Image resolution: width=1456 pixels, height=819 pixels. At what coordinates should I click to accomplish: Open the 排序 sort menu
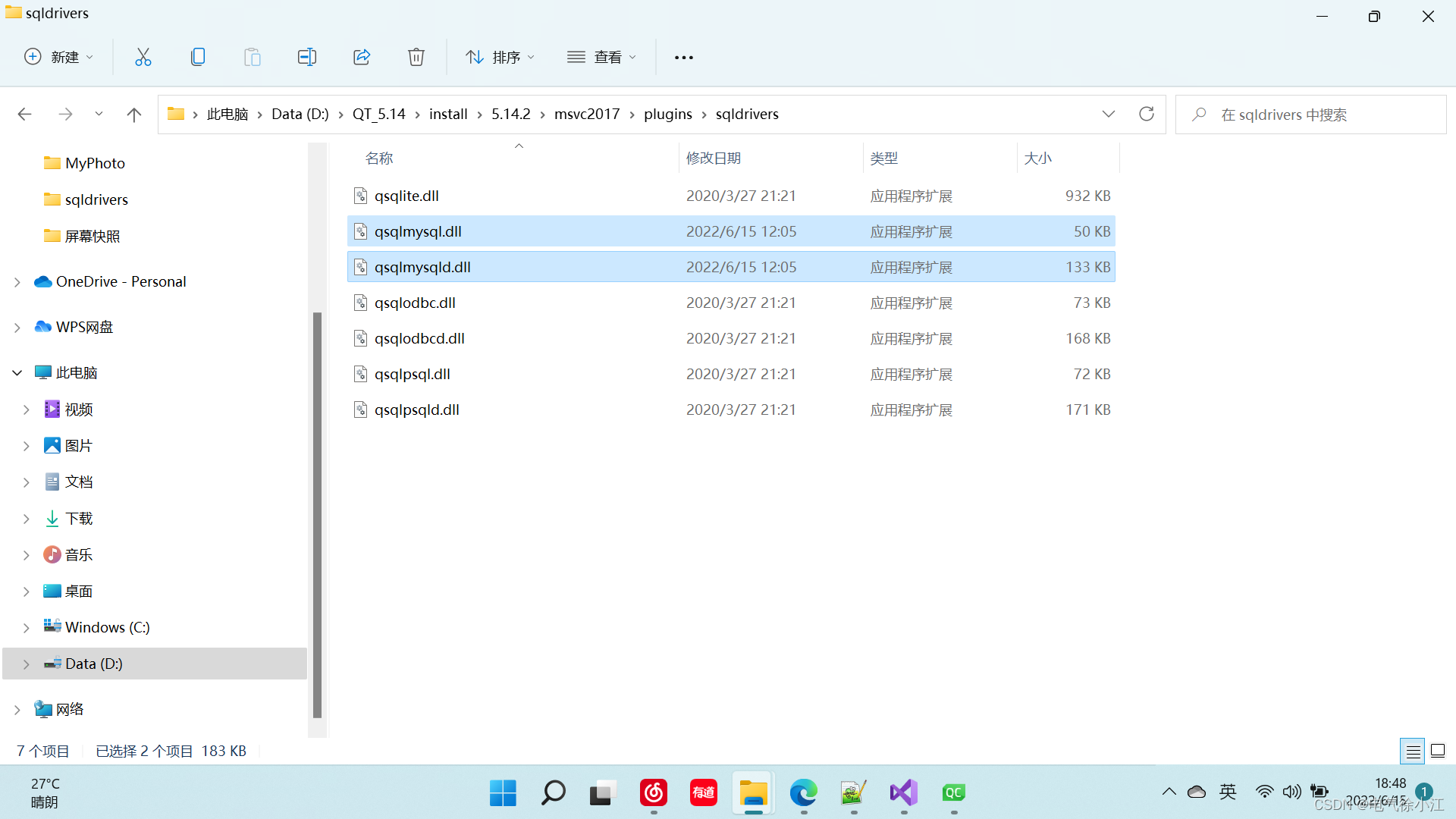click(500, 57)
